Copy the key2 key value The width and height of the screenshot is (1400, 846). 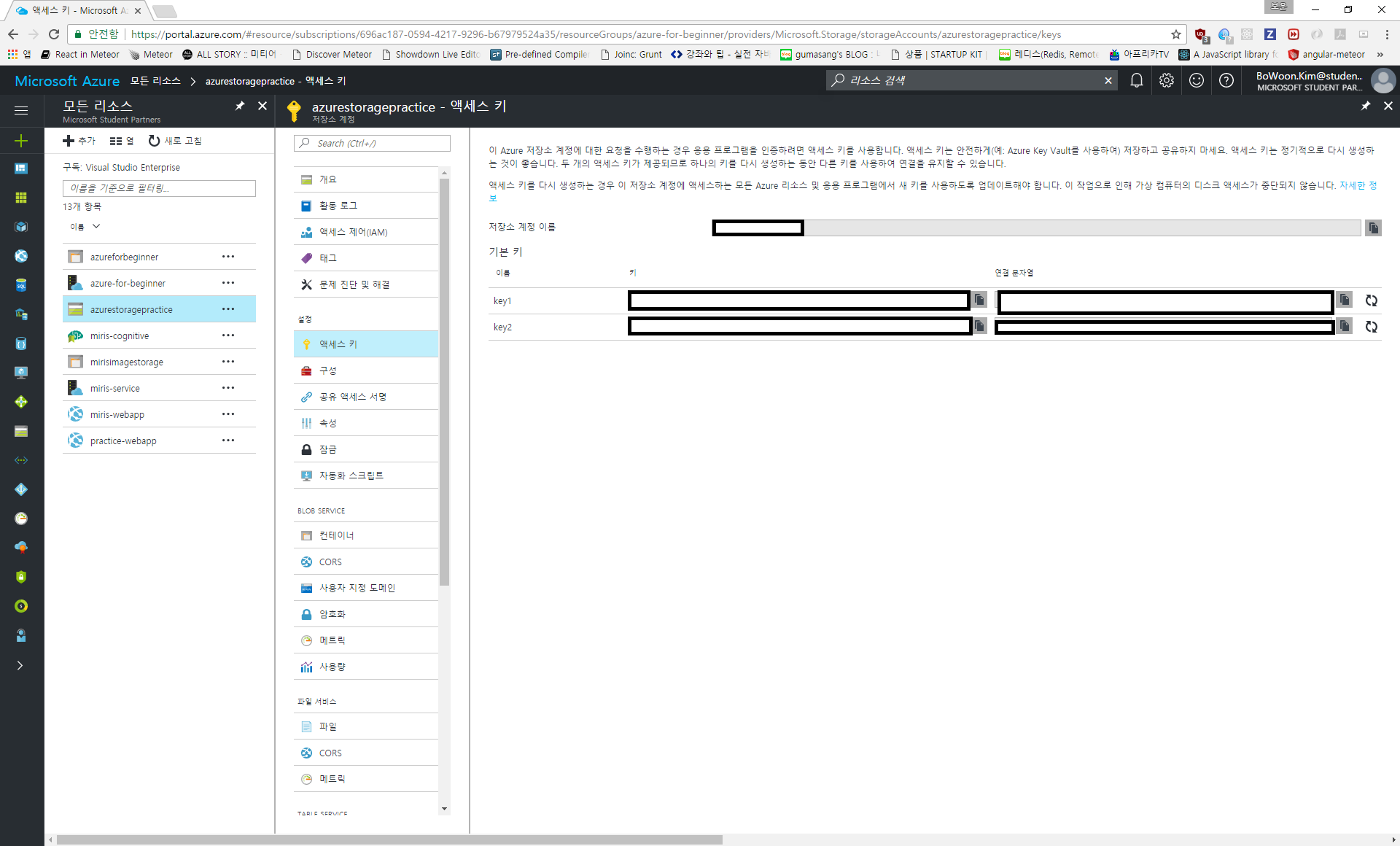coord(979,326)
